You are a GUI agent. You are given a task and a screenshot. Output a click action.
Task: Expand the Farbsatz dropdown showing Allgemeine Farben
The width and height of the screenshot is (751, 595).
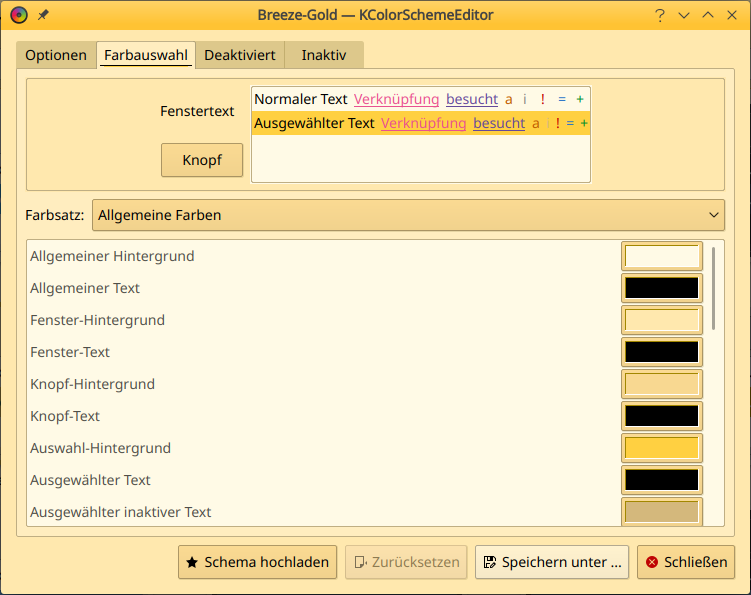[x=409, y=215]
